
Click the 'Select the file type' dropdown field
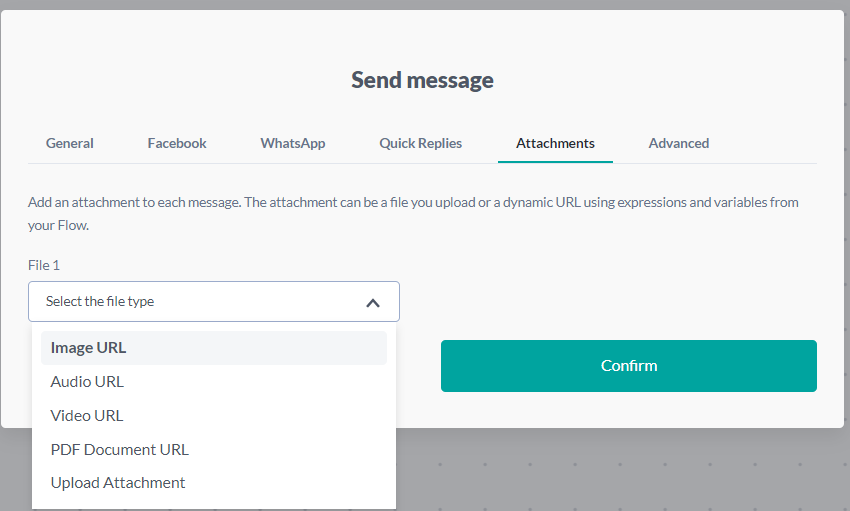point(200,301)
